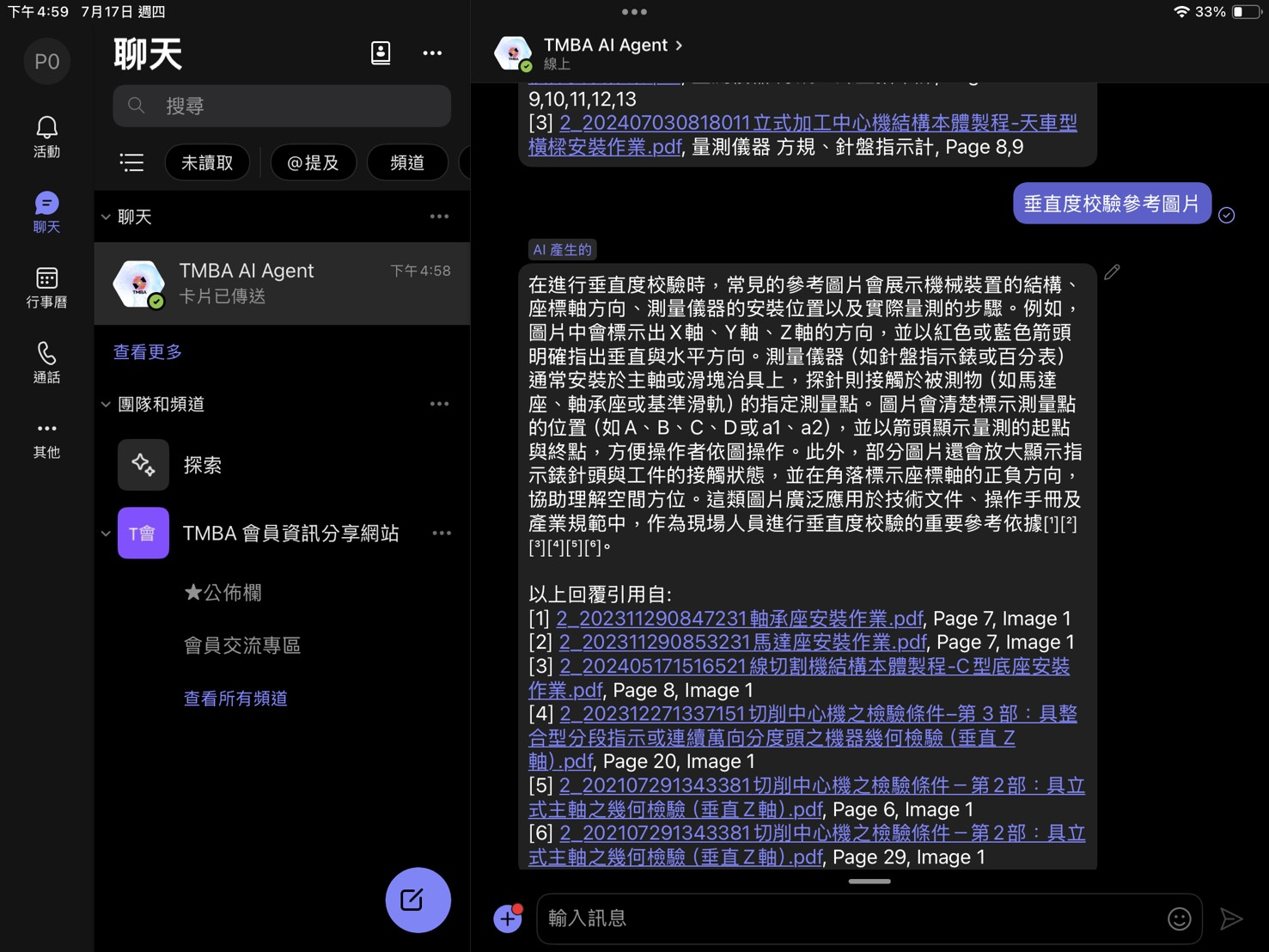Select the ★公佈欄 channel
Image resolution: width=1269 pixels, height=952 pixels.
pyautogui.click(x=223, y=593)
